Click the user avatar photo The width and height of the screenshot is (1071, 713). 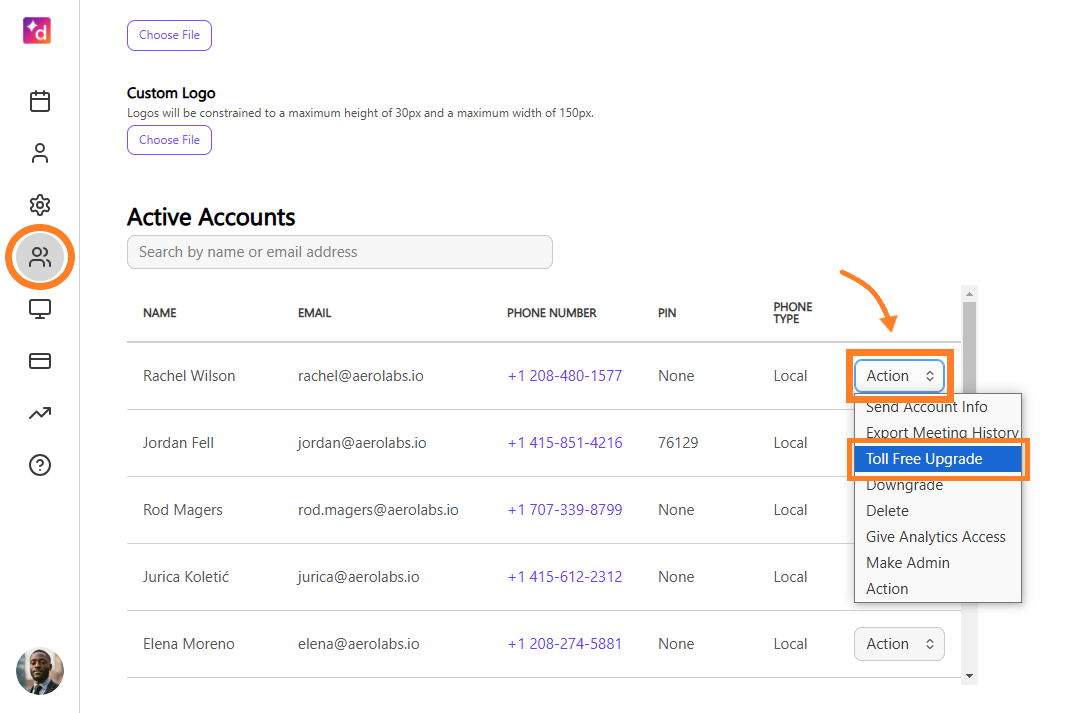[x=40, y=671]
